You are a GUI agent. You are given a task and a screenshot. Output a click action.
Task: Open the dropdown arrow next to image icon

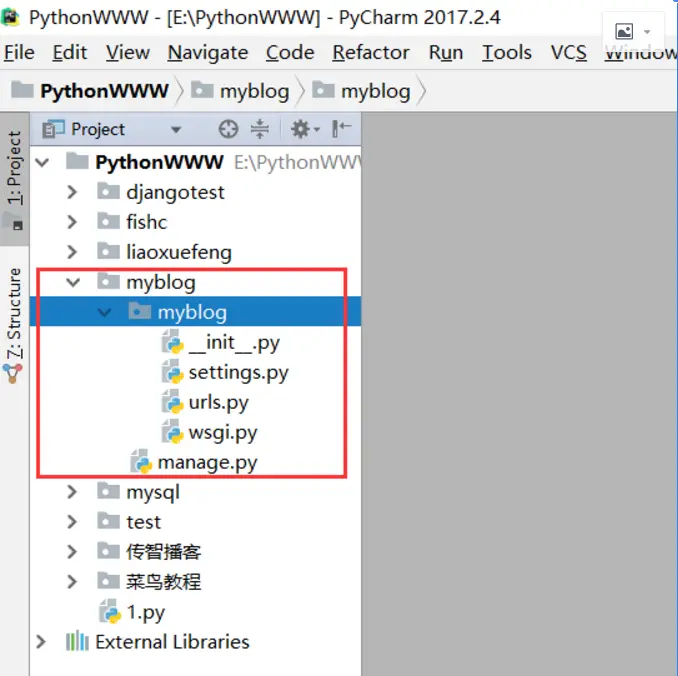tap(647, 32)
